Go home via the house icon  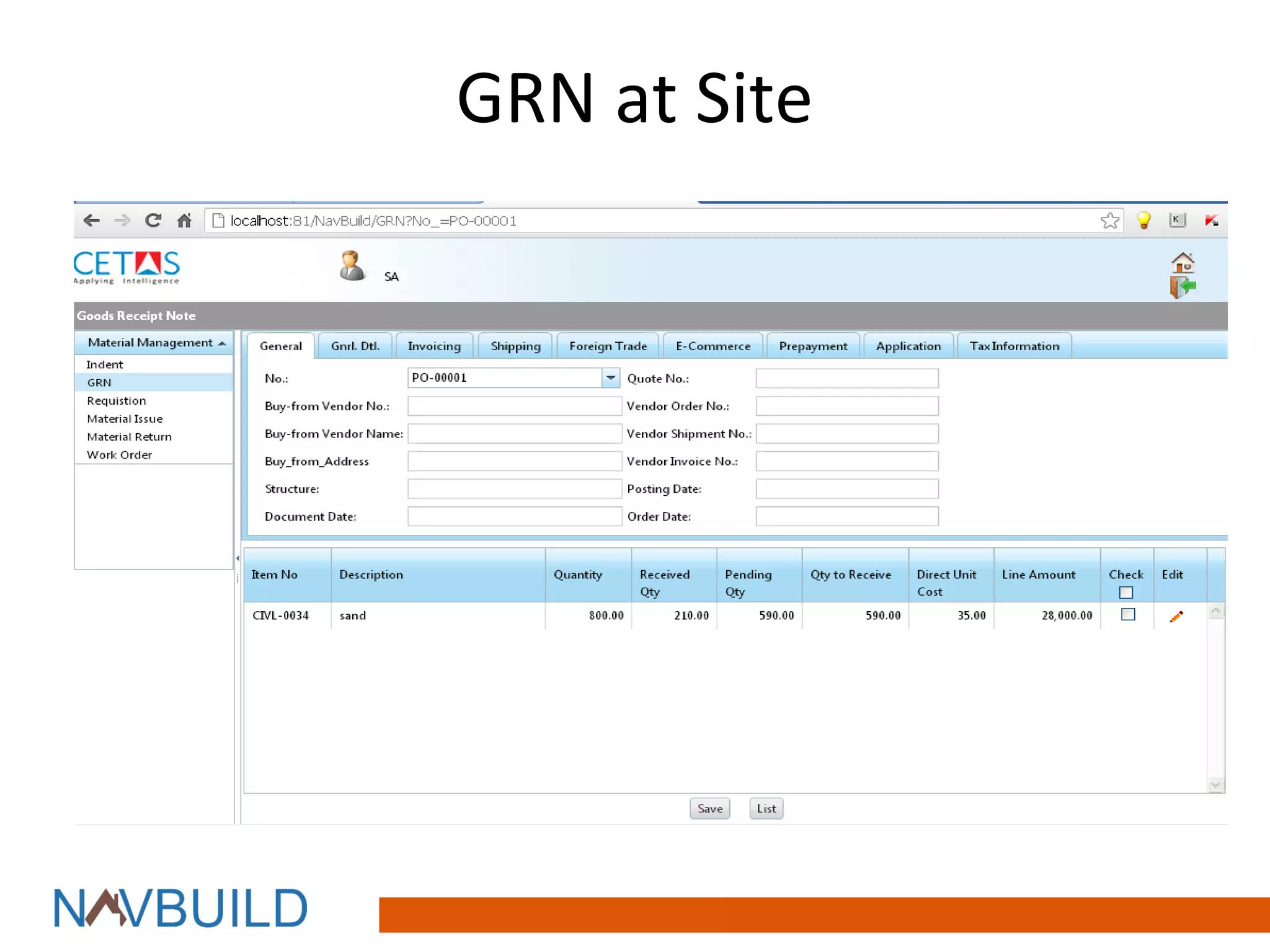tap(1183, 263)
